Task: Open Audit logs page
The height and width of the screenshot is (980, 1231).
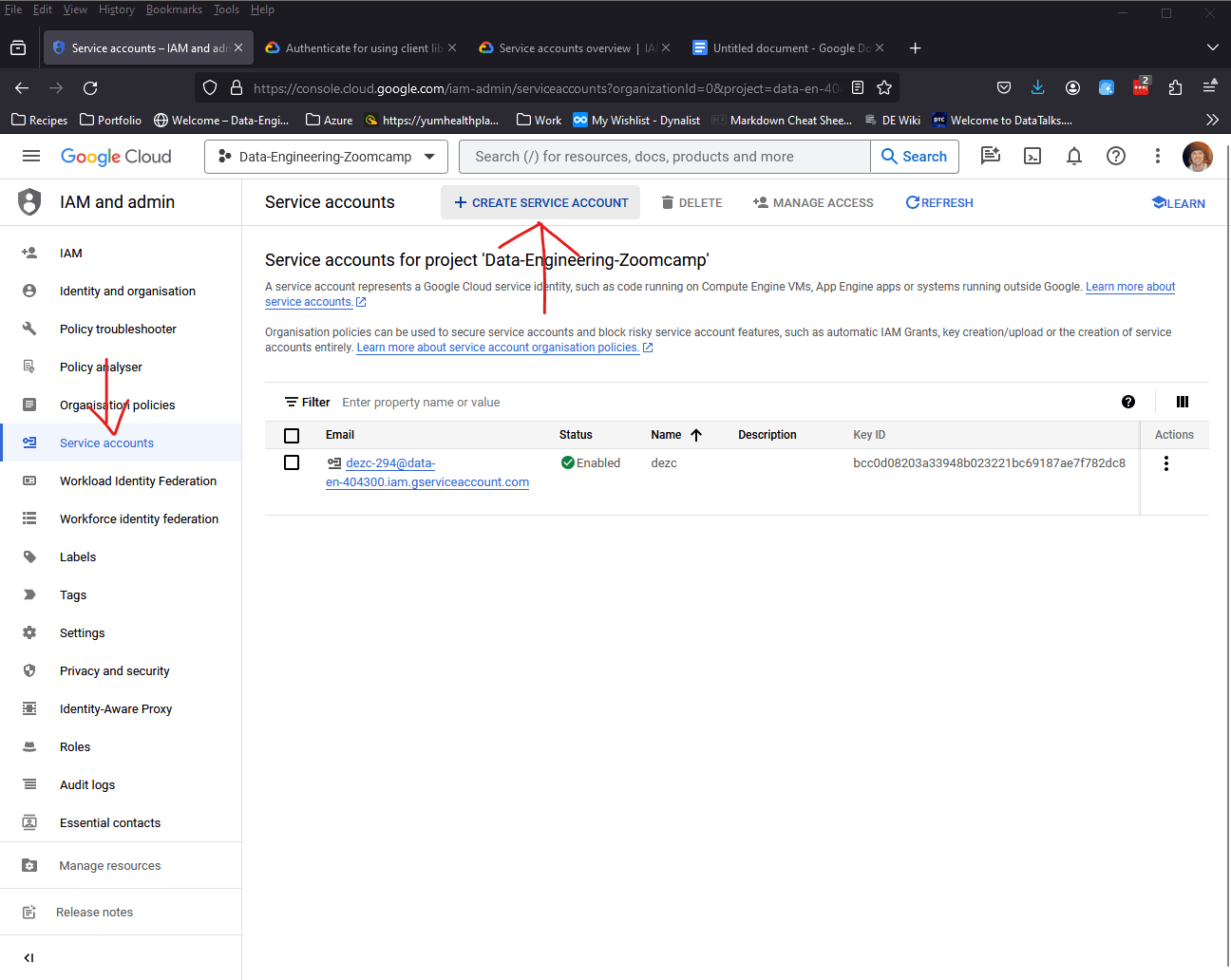Action: pyautogui.click(x=121, y=785)
